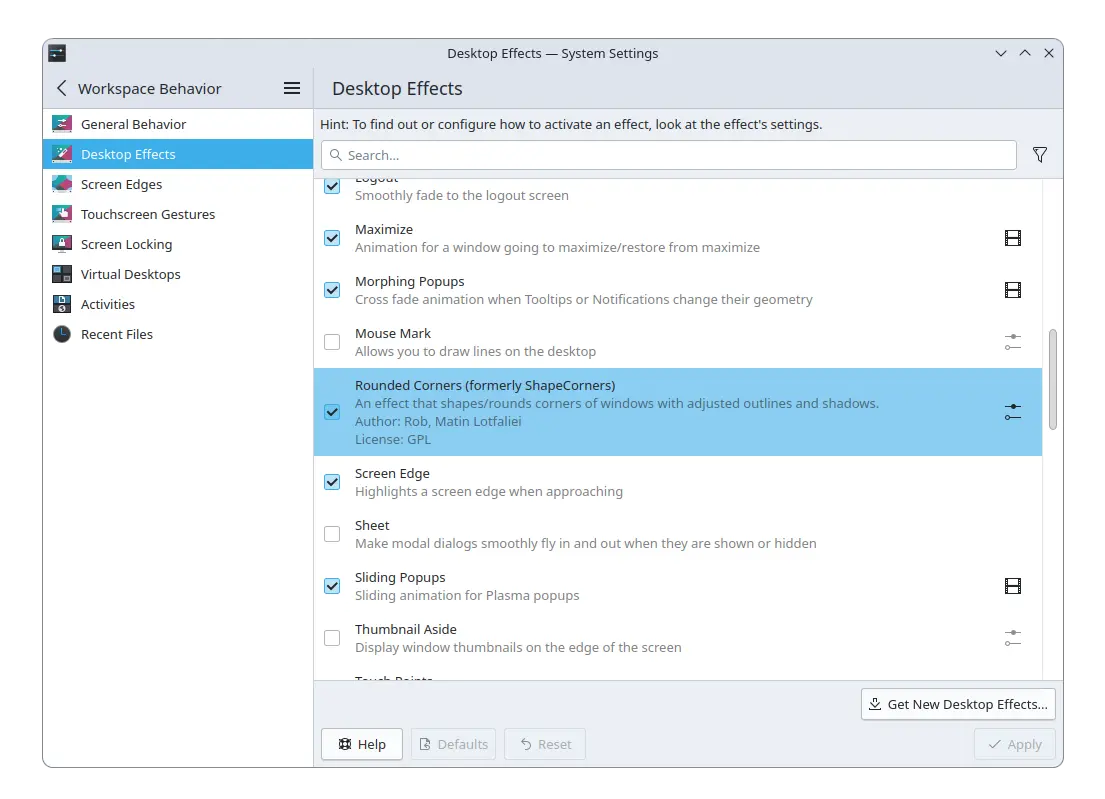1105x799 pixels.
Task: Select the Screen Edge effect title
Action: click(392, 473)
